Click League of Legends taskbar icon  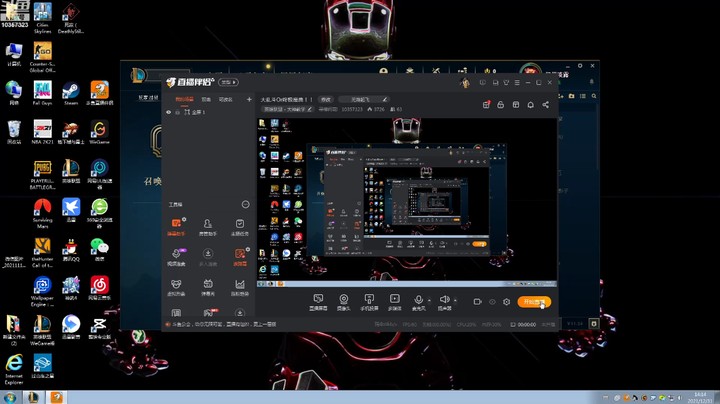point(34,397)
